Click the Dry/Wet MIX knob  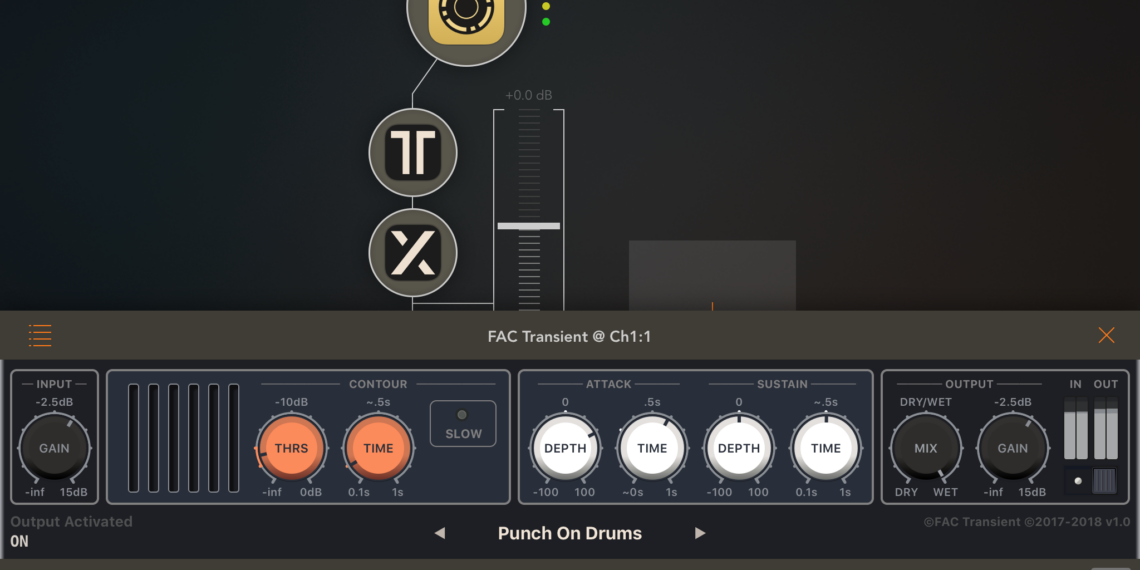tap(926, 448)
